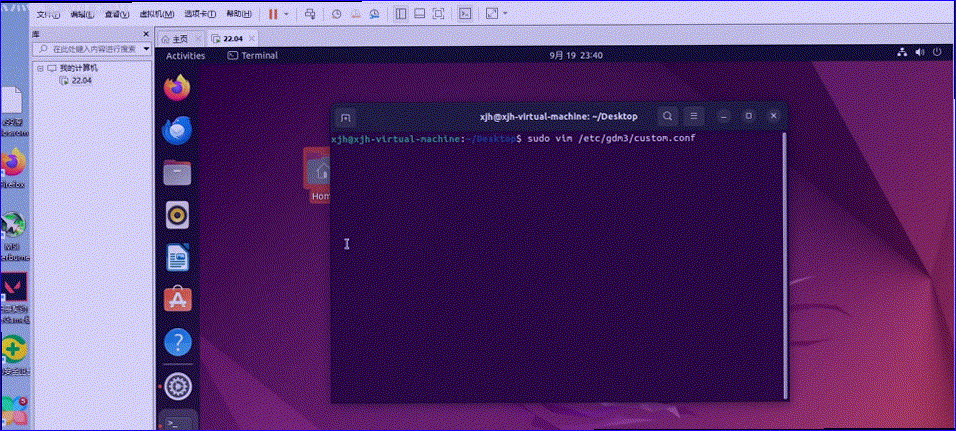The height and width of the screenshot is (431, 956).
Task: Open the Help icon in the dock
Action: (x=177, y=343)
